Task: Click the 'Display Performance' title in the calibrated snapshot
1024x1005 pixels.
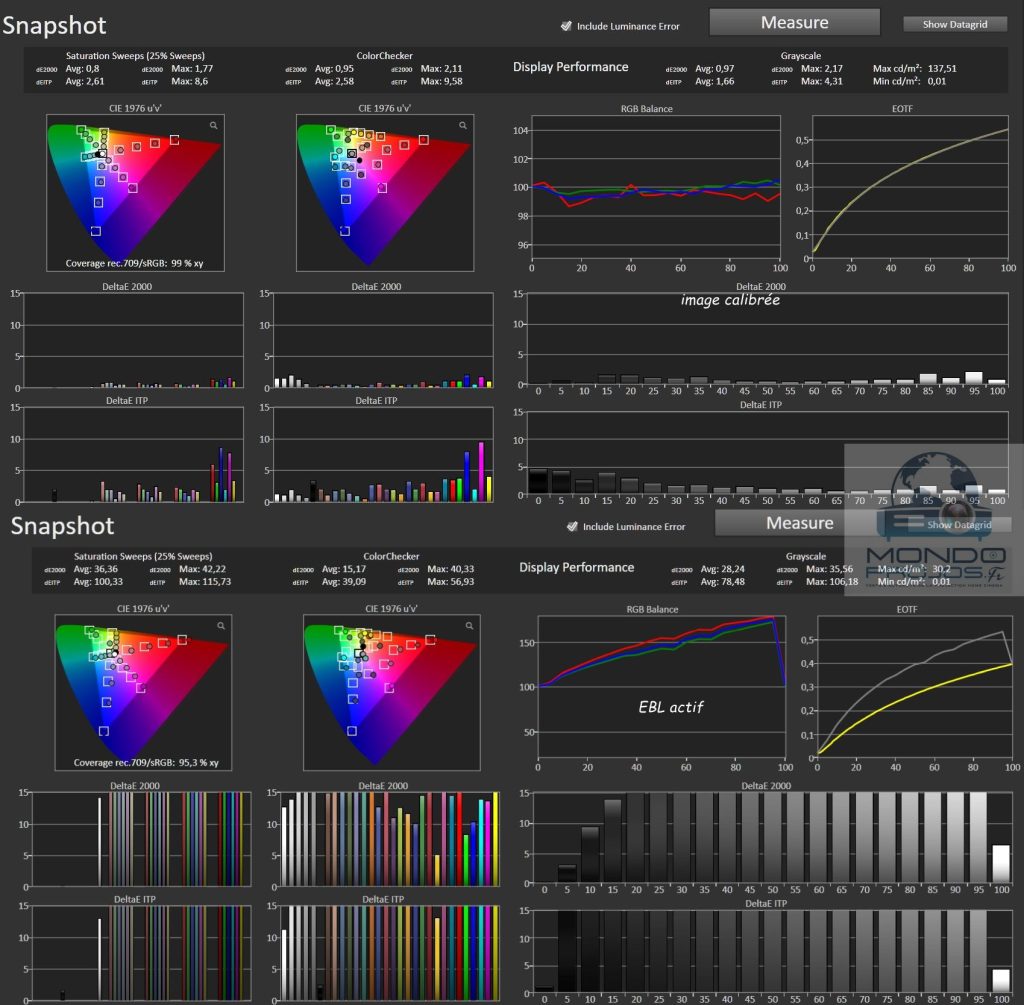Action: click(570, 67)
